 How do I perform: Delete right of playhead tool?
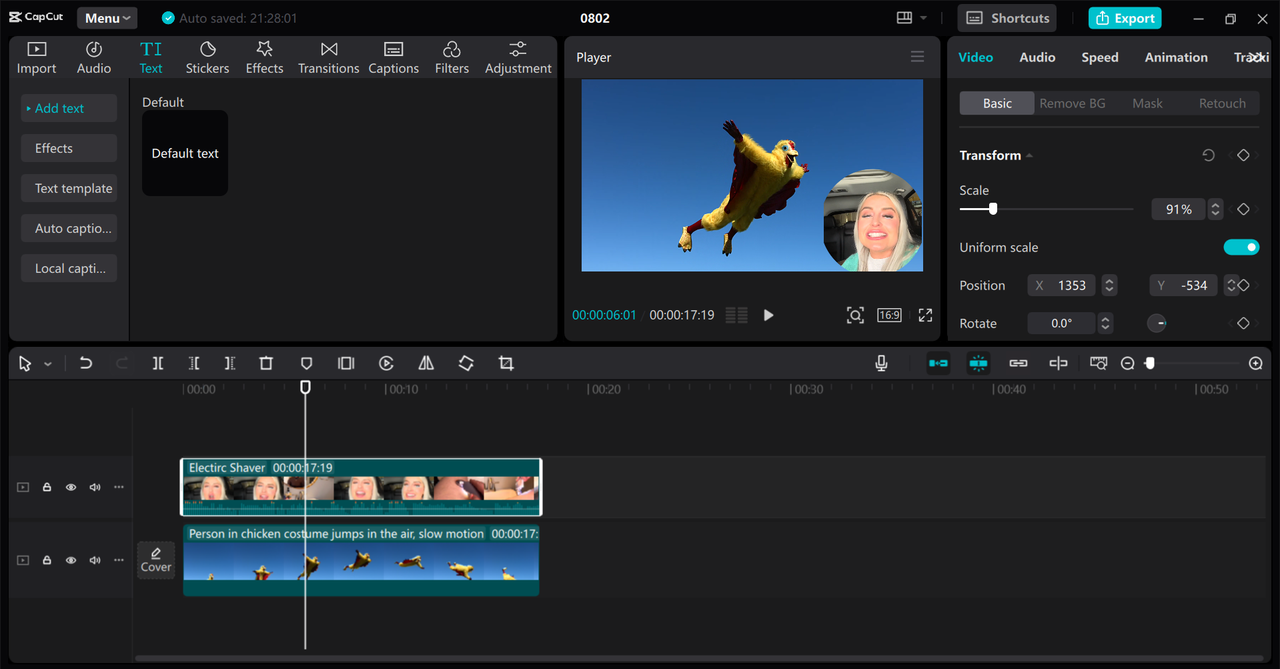pos(230,363)
